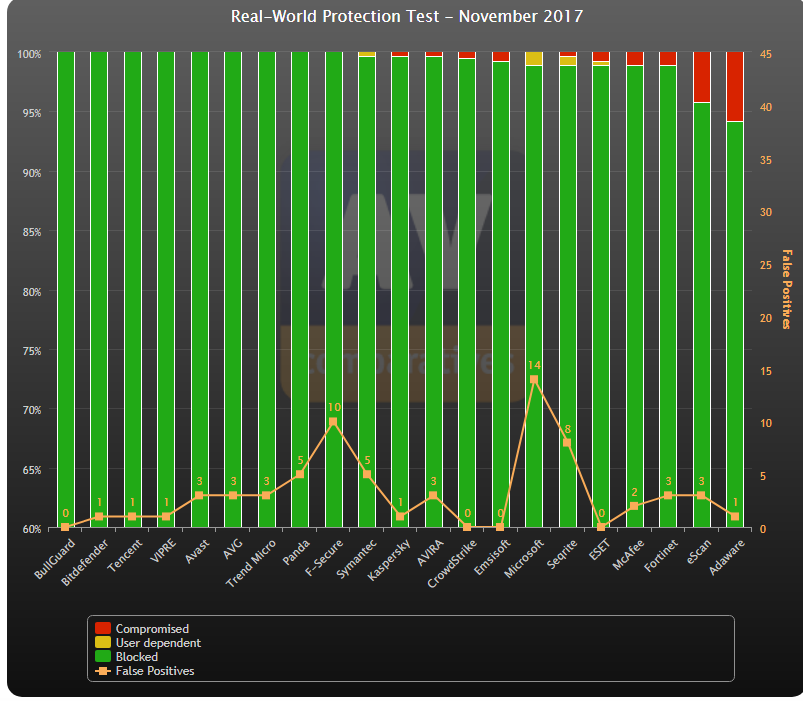Select the Bitdefender axis label

[85, 562]
